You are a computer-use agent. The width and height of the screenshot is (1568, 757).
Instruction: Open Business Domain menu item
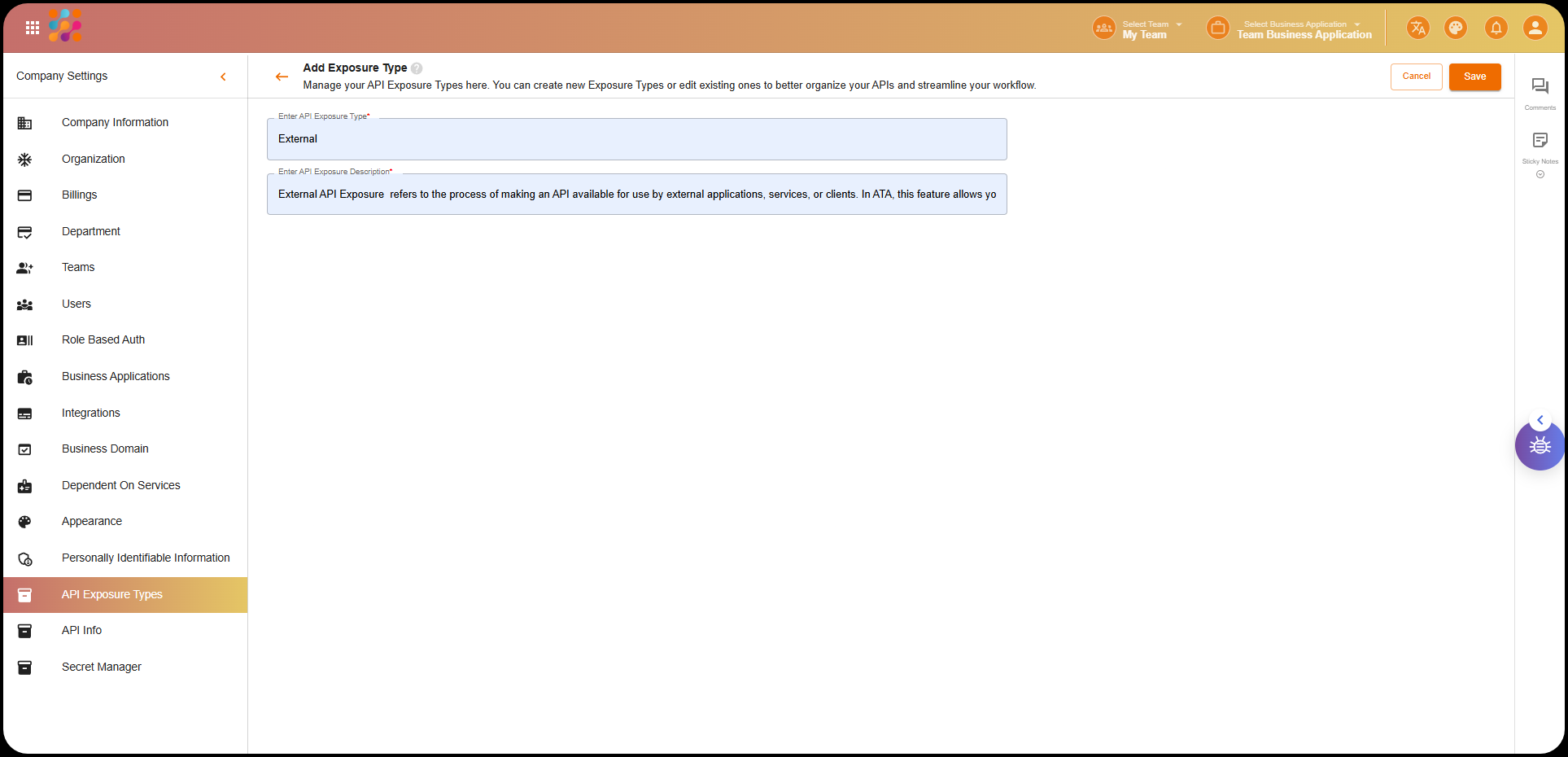pos(105,449)
